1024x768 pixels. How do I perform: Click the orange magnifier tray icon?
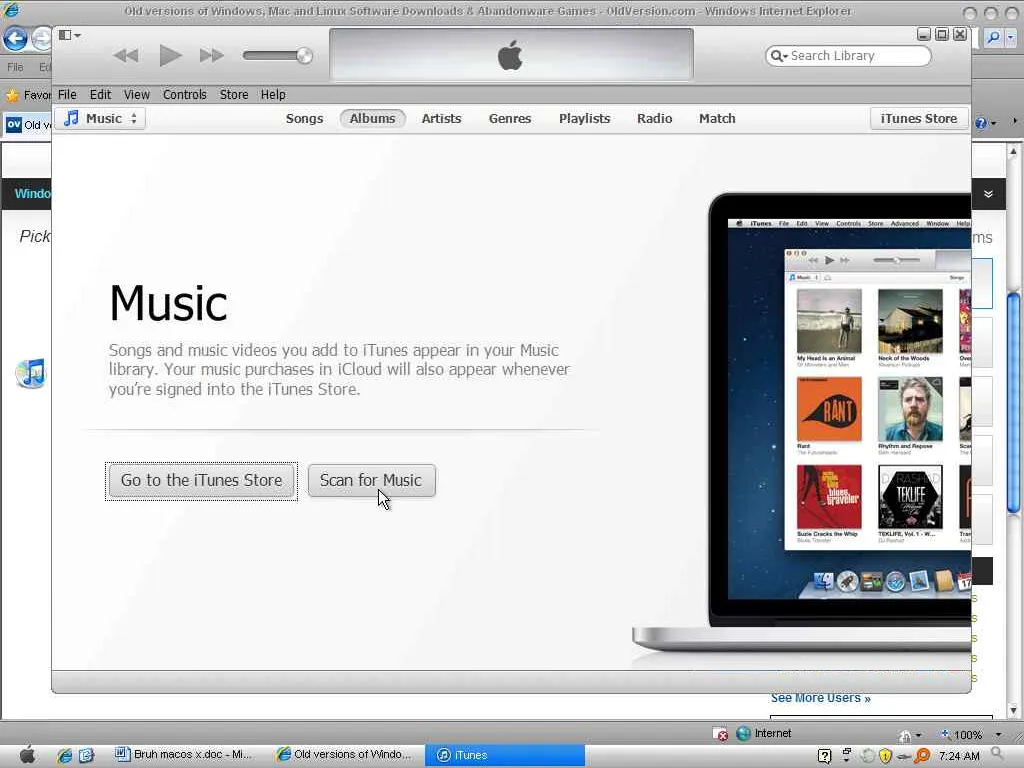coord(922,756)
